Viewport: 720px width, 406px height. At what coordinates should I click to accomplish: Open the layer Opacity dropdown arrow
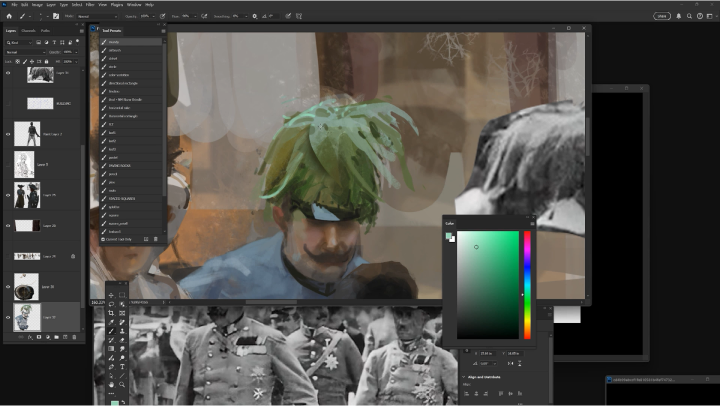(x=76, y=52)
